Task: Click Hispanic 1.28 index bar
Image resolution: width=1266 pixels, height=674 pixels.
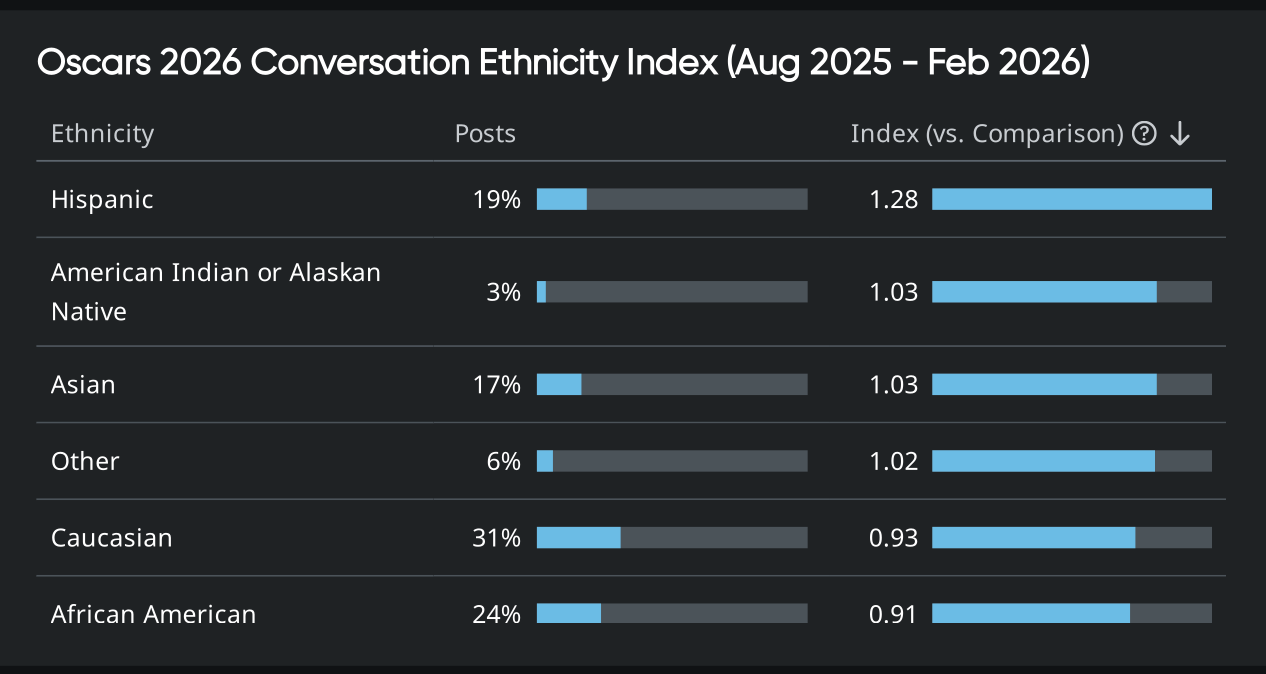Action: point(1071,199)
